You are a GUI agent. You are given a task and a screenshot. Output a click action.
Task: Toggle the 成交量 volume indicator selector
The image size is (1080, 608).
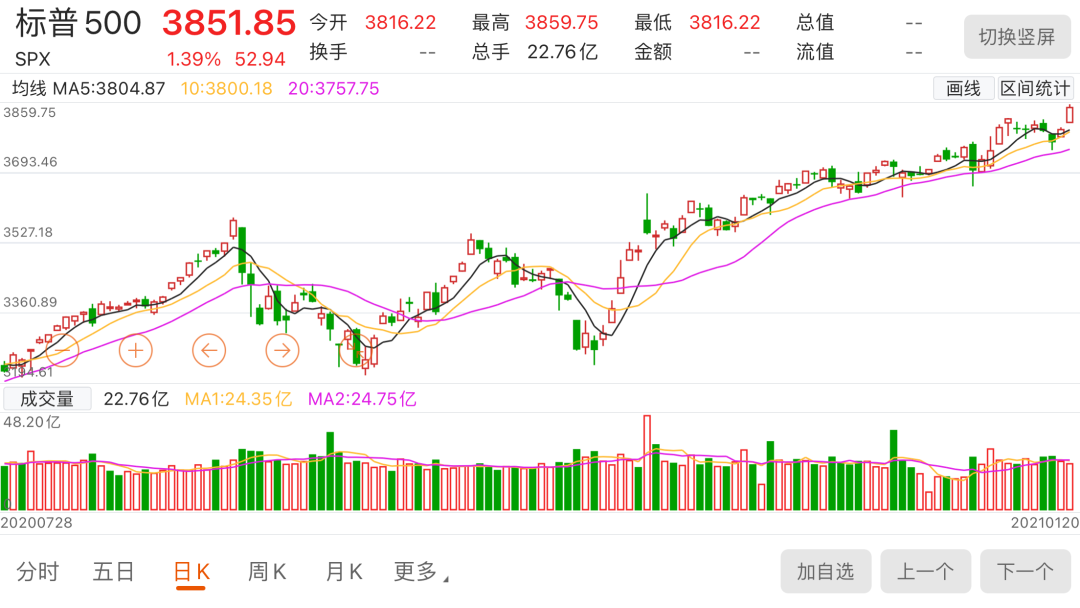pos(47,399)
